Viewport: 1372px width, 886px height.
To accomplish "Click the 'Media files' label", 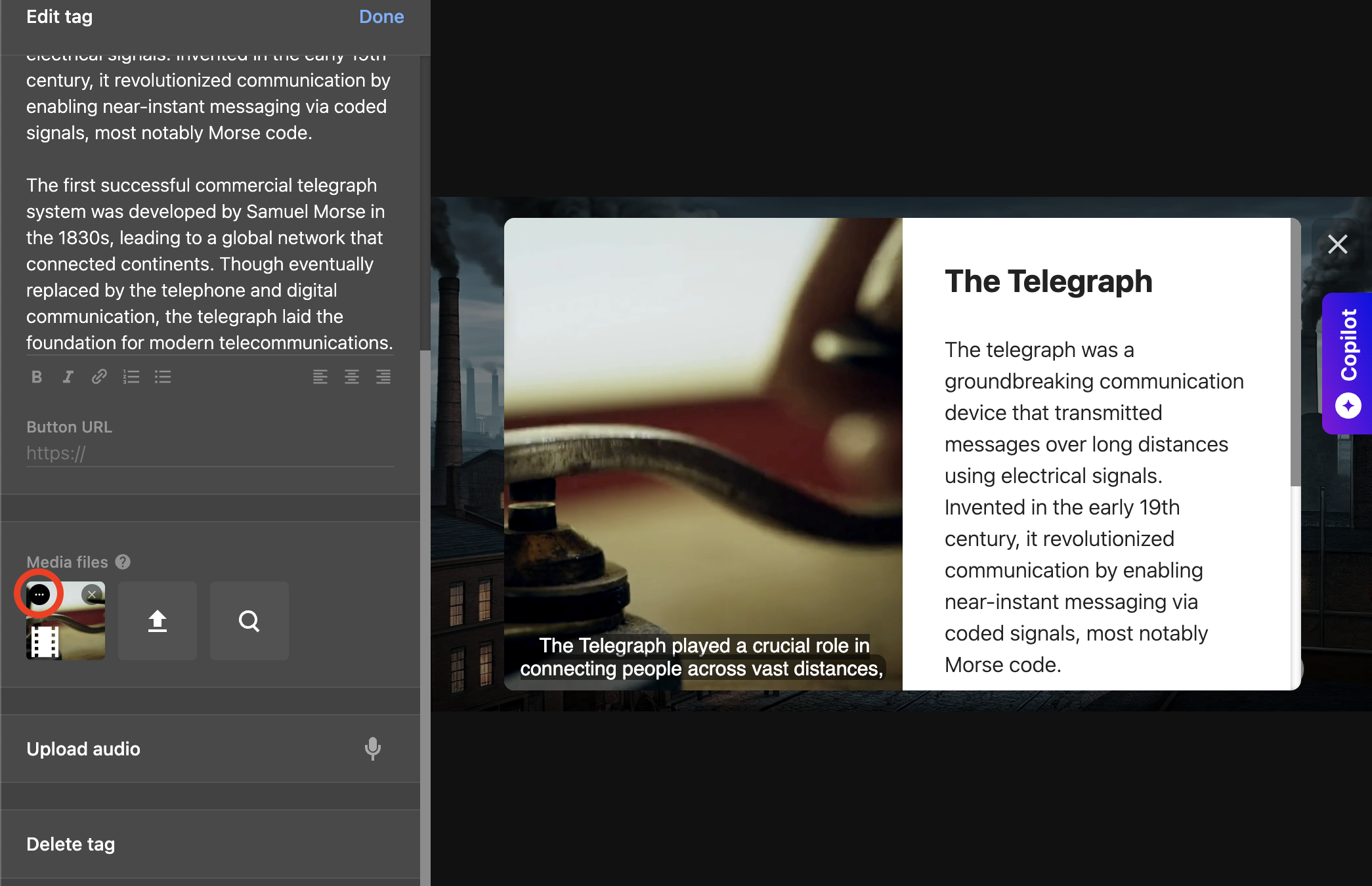I will [x=67, y=562].
